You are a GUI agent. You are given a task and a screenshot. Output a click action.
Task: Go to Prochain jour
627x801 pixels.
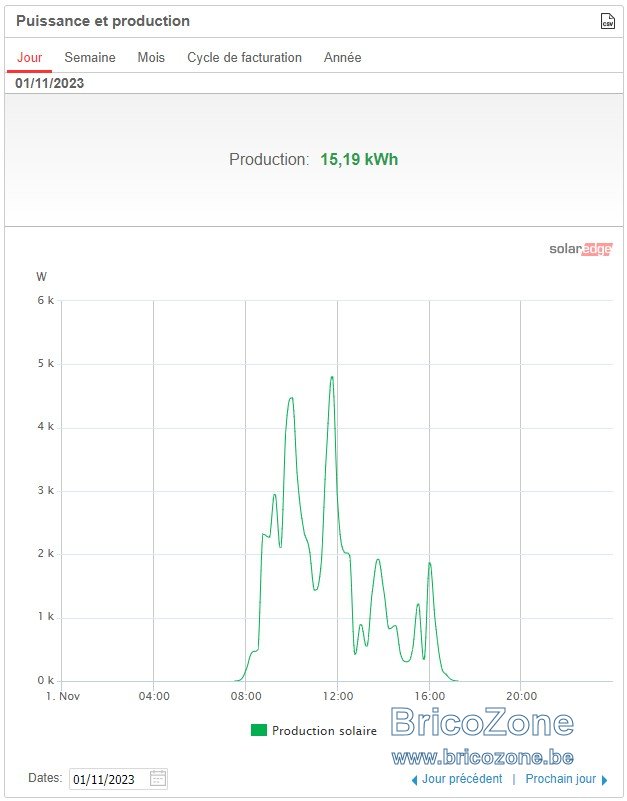point(561,779)
